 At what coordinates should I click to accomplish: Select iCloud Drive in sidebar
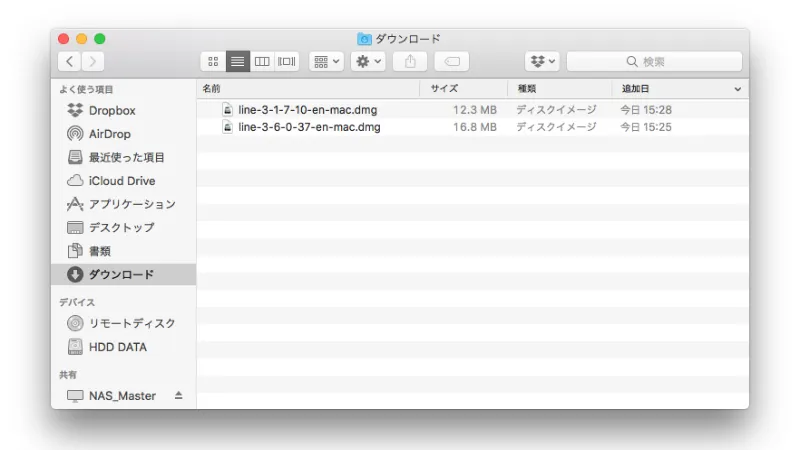pyautogui.click(x=121, y=181)
